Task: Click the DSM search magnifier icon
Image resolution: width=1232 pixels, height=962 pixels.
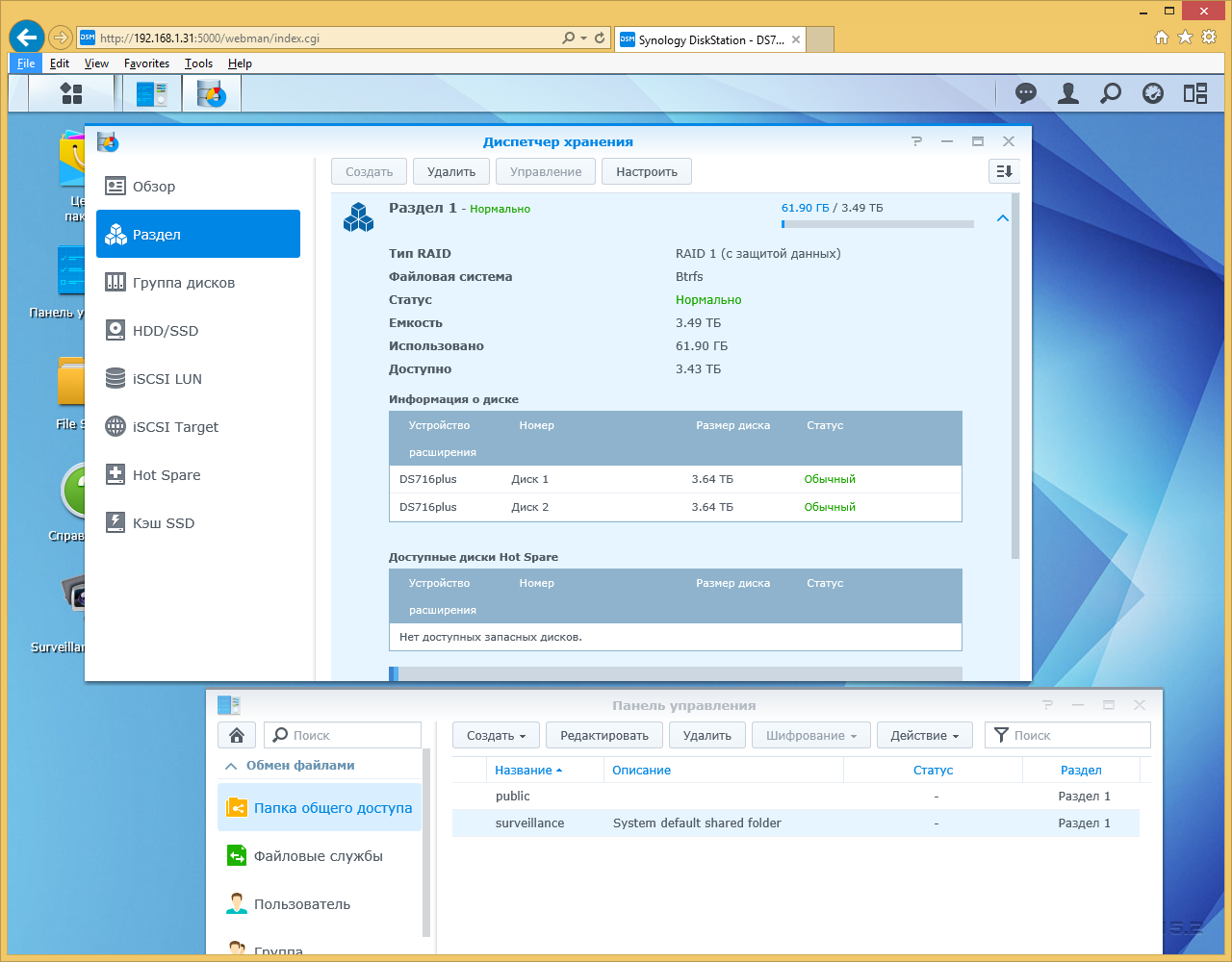Action: coord(1111,93)
